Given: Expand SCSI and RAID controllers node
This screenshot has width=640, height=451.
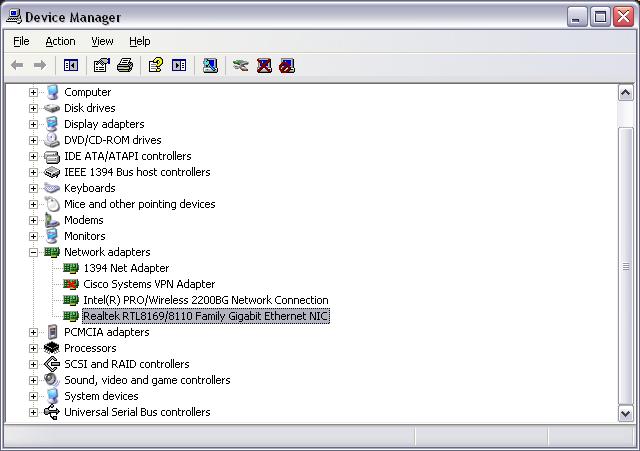Looking at the screenshot, I should 33,364.
